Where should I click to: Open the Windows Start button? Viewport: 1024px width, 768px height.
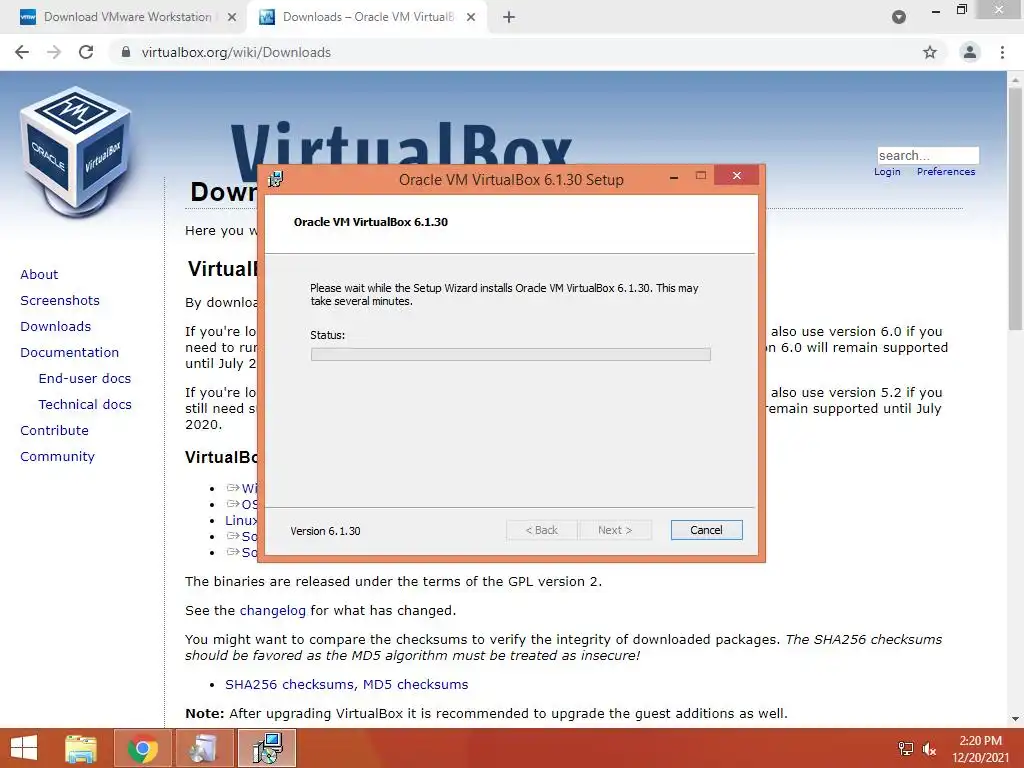click(24, 748)
